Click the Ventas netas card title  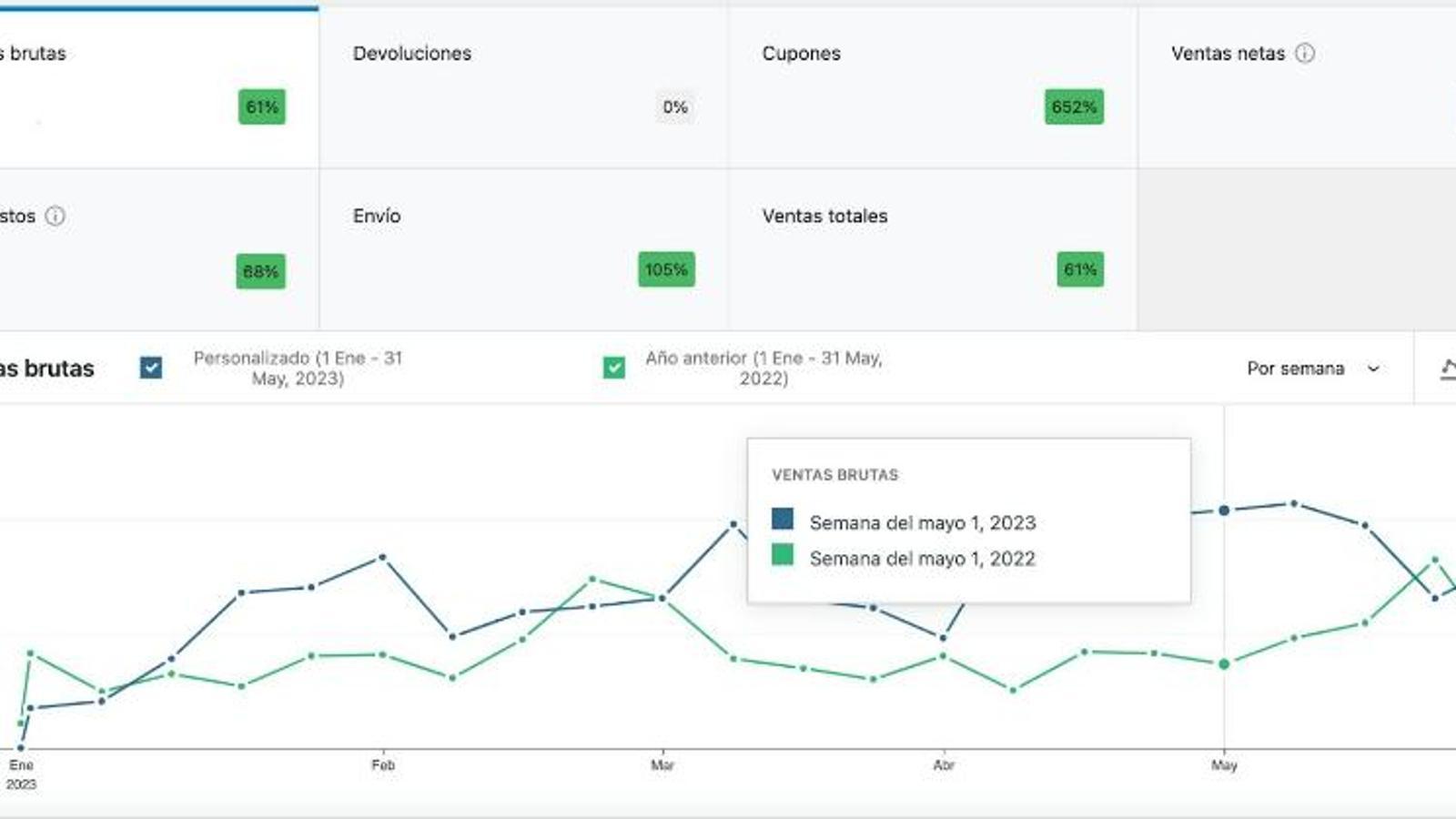click(x=1228, y=54)
